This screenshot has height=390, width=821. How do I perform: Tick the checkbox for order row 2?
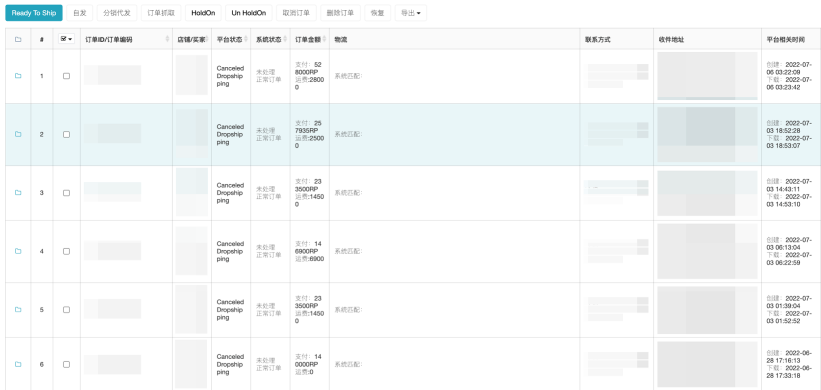click(x=66, y=135)
